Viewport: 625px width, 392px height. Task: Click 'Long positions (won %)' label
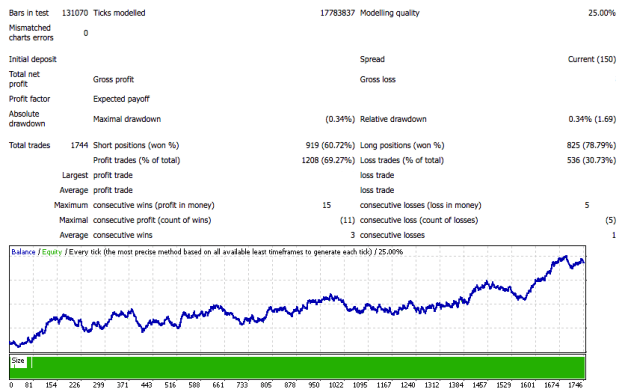pyautogui.click(x=402, y=146)
